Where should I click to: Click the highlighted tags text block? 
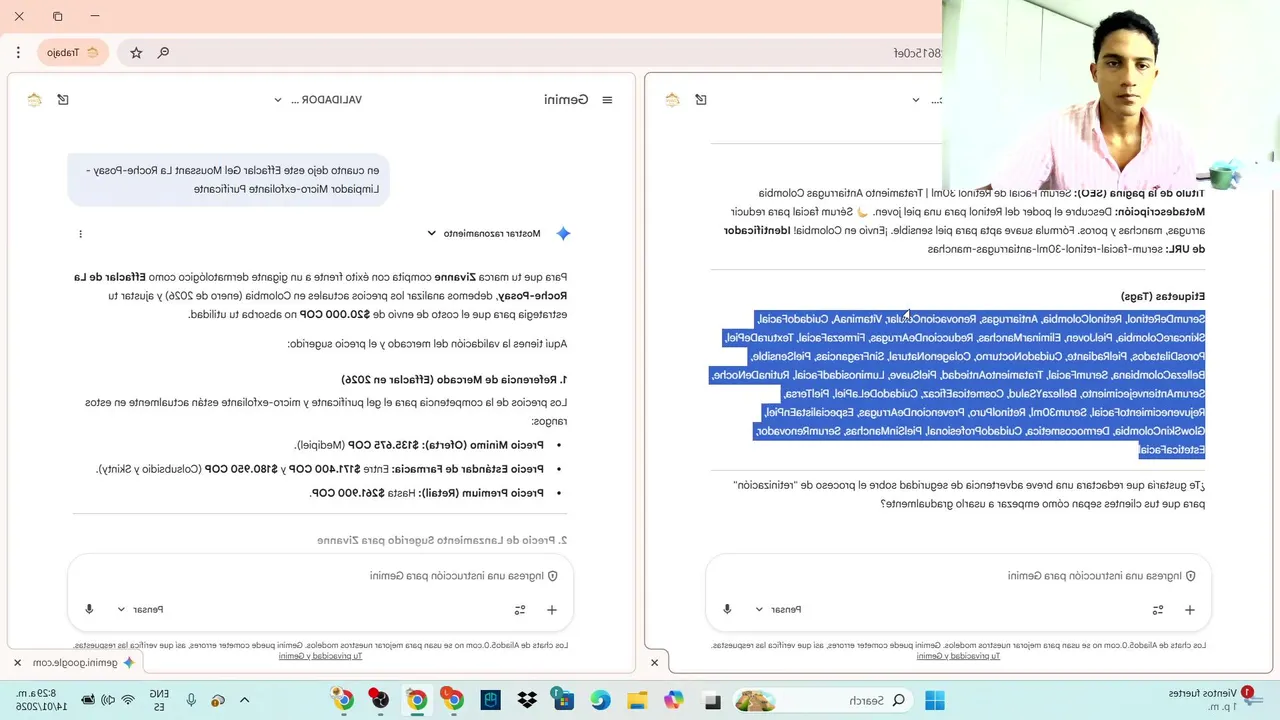pyautogui.click(x=958, y=384)
